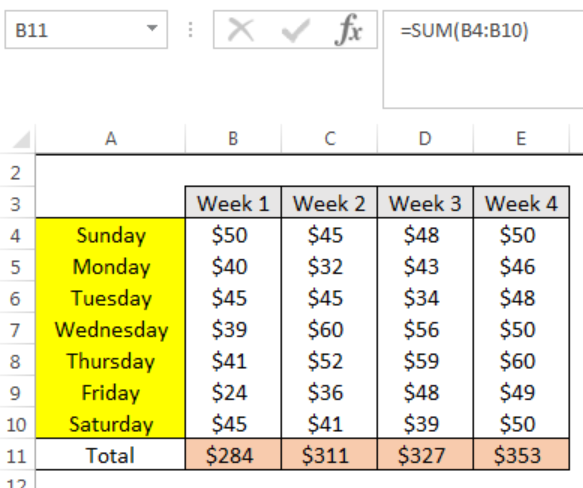Select column B header
583x488 pixels.
coord(233,139)
